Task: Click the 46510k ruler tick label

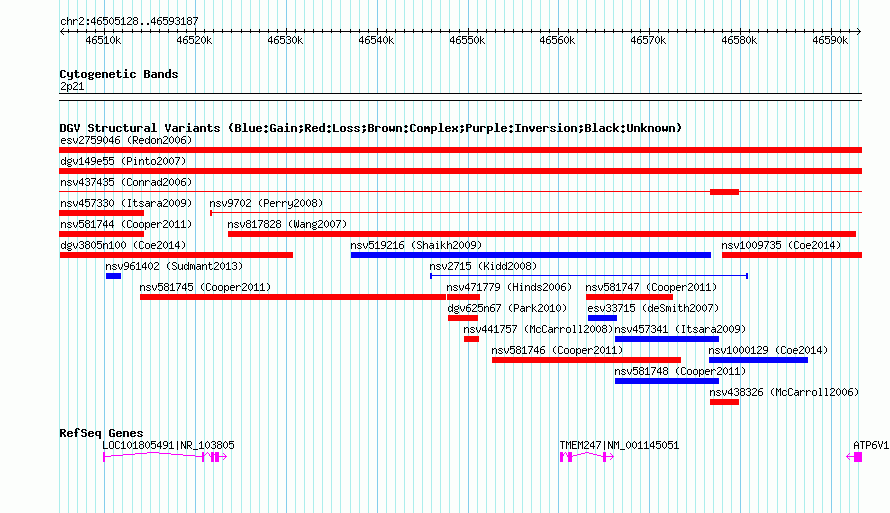Action: [x=103, y=40]
